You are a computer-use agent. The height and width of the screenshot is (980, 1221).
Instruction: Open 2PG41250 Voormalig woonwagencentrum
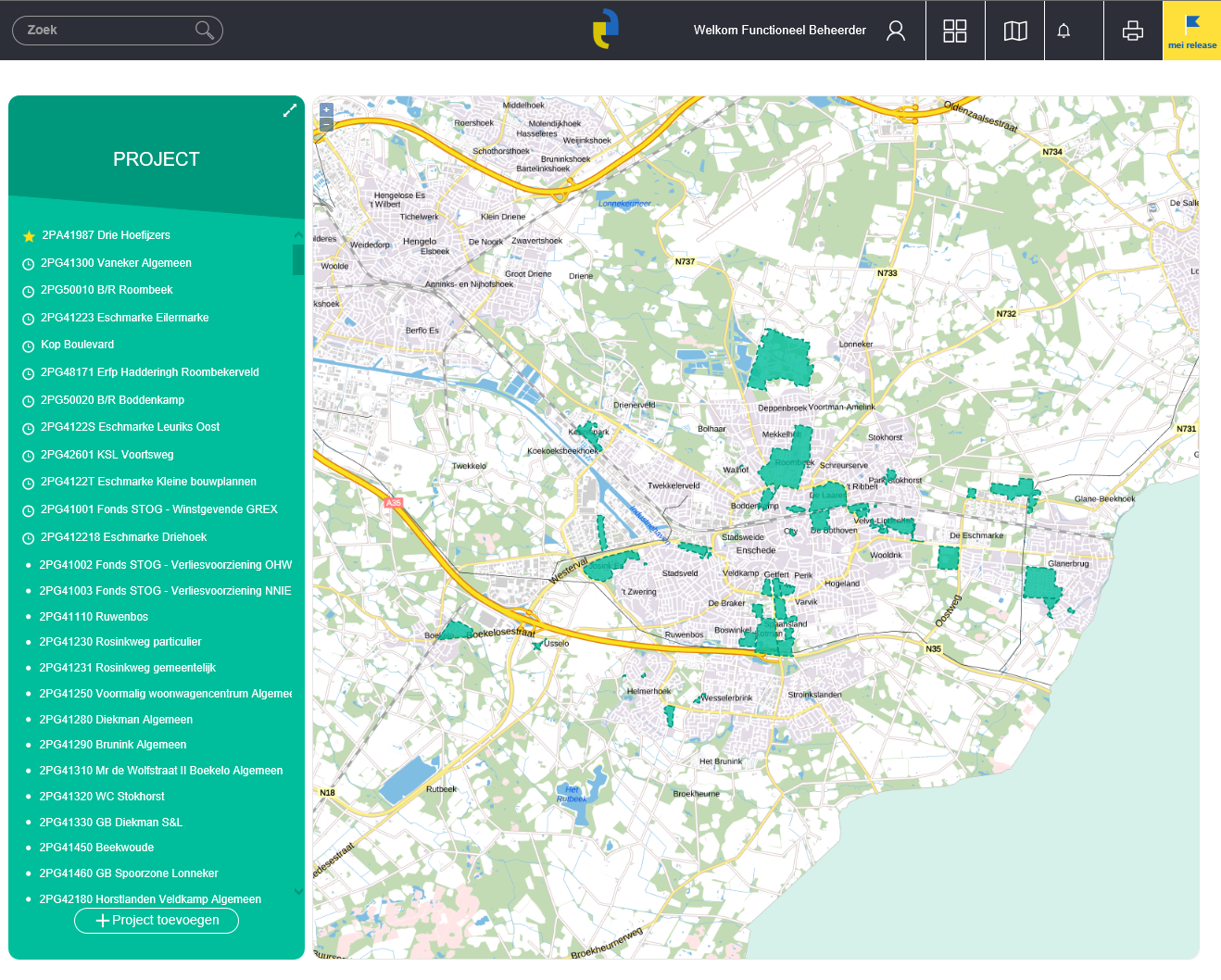[x=166, y=694]
